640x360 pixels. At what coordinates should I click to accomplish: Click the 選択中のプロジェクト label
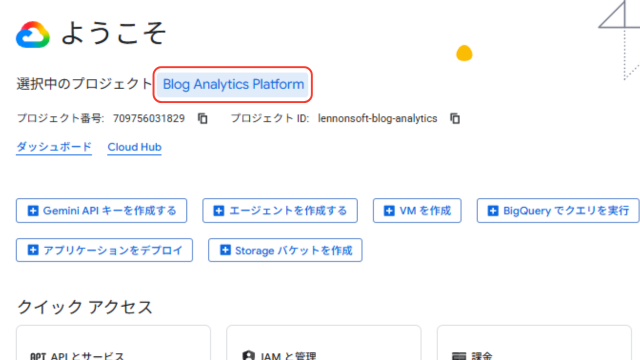(x=84, y=84)
